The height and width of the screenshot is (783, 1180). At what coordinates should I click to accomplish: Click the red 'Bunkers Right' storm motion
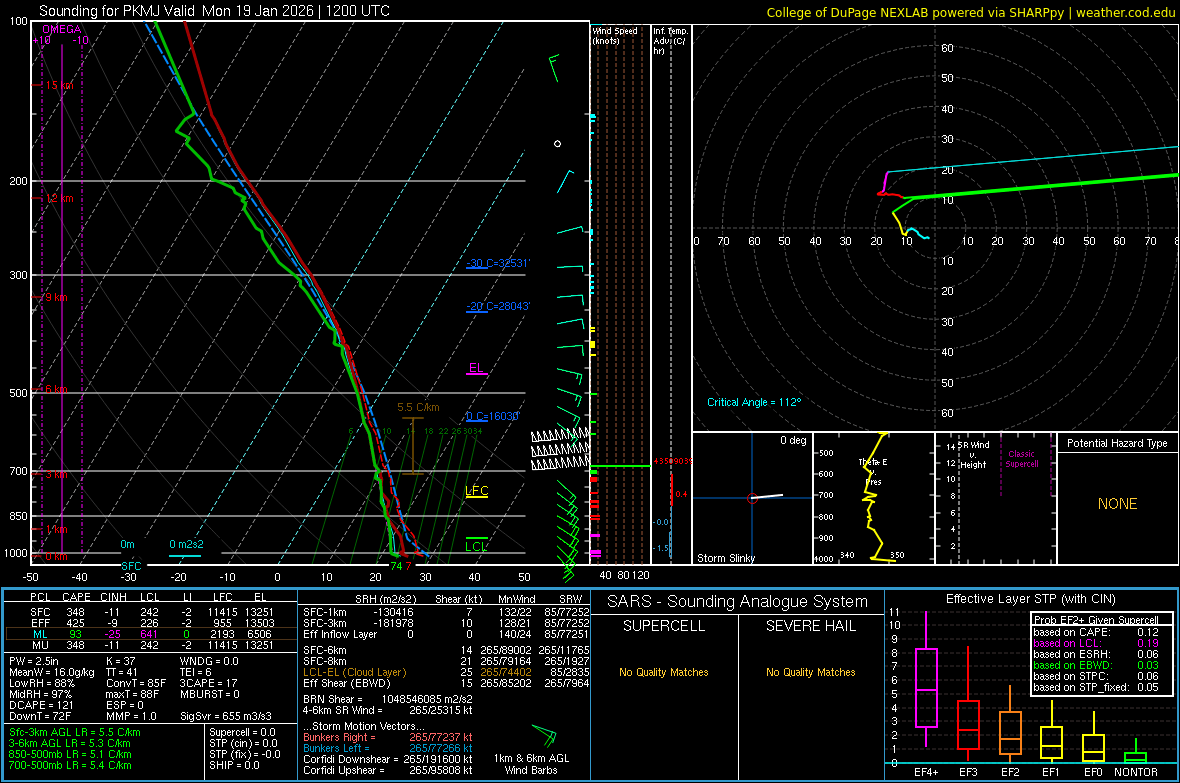coord(388,738)
